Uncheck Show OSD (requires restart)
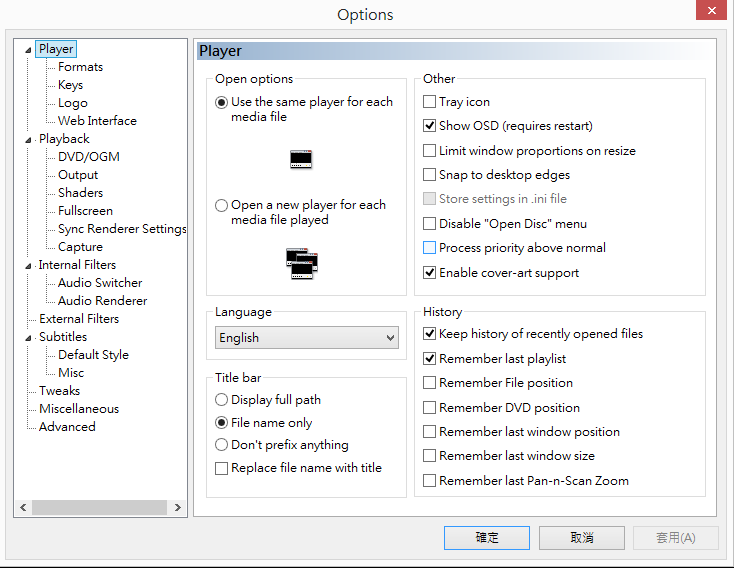Viewport: 734px width, 568px height. [430, 126]
